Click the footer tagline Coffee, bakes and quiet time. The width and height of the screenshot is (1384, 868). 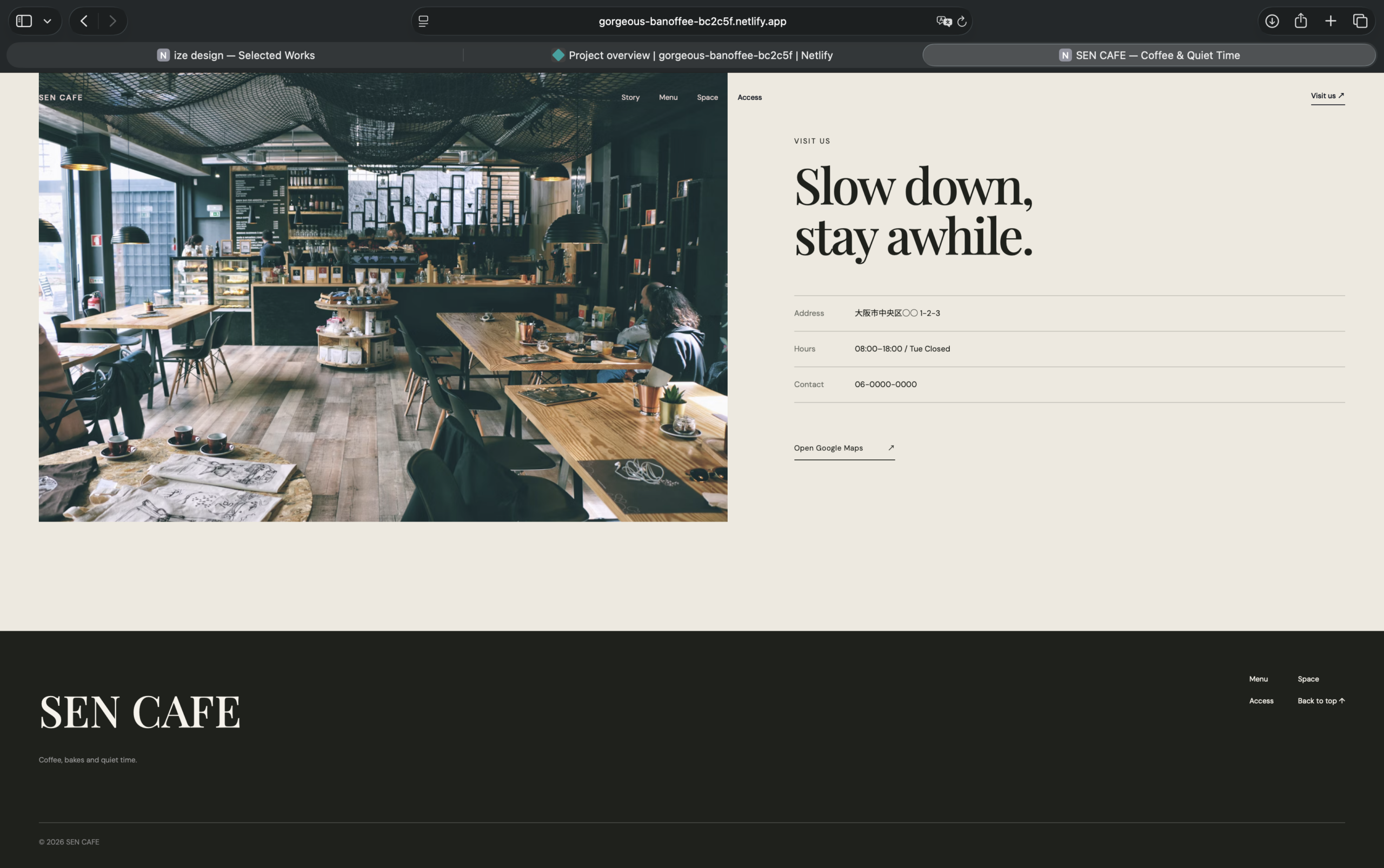pos(88,759)
